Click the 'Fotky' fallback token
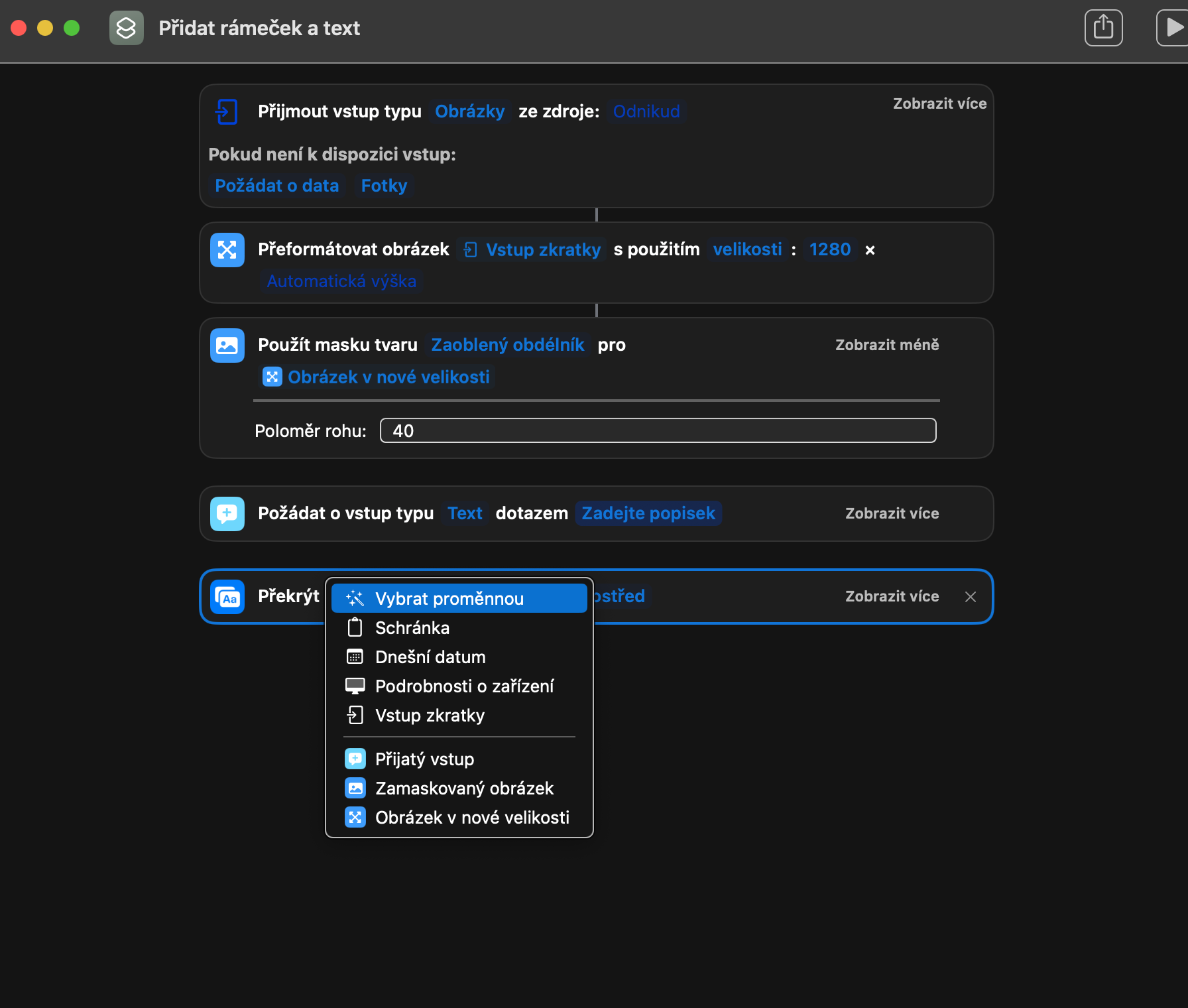This screenshot has width=1188, height=1008. [x=384, y=186]
